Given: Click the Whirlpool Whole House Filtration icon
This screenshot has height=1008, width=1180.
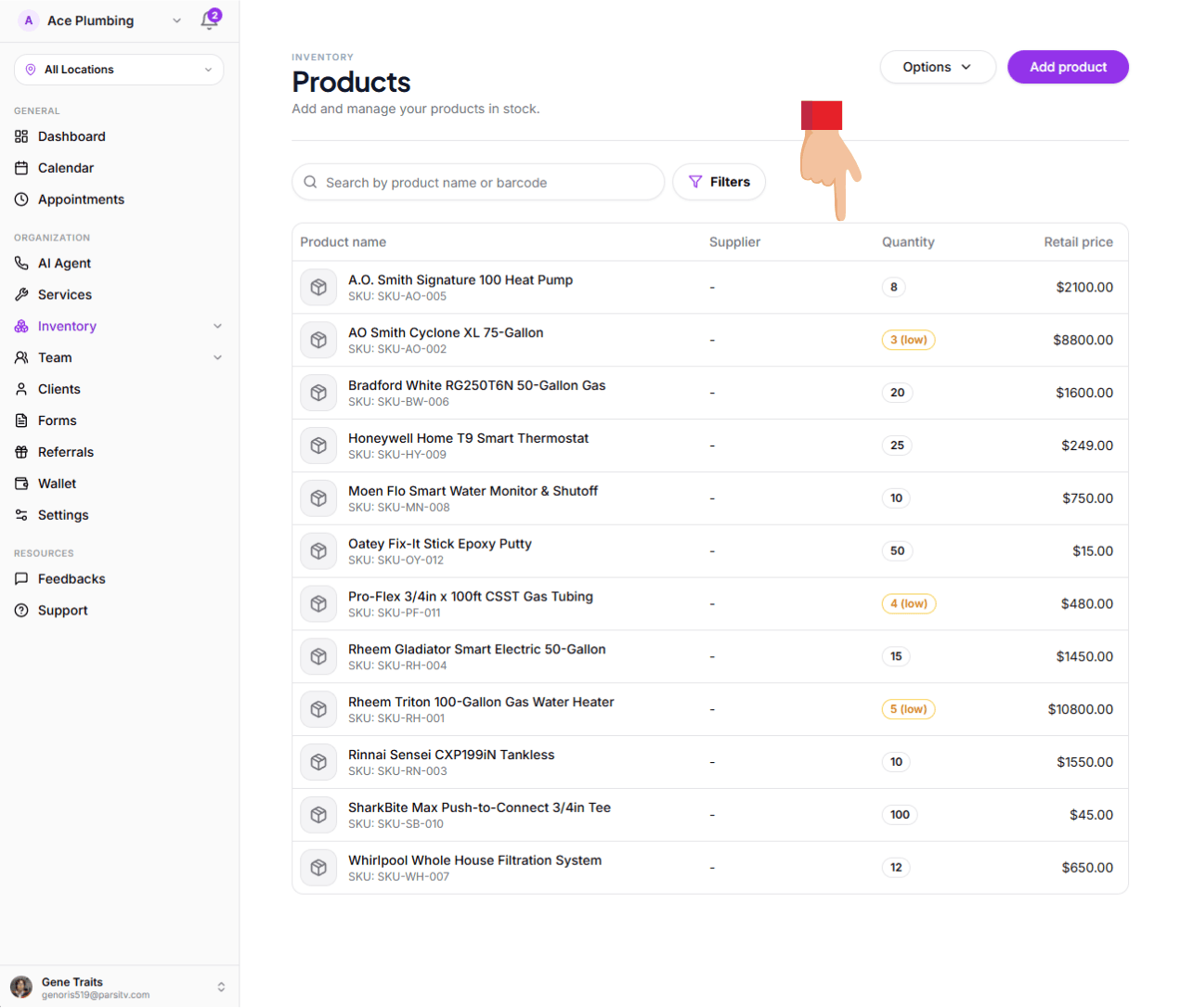Looking at the screenshot, I should (x=318, y=869).
